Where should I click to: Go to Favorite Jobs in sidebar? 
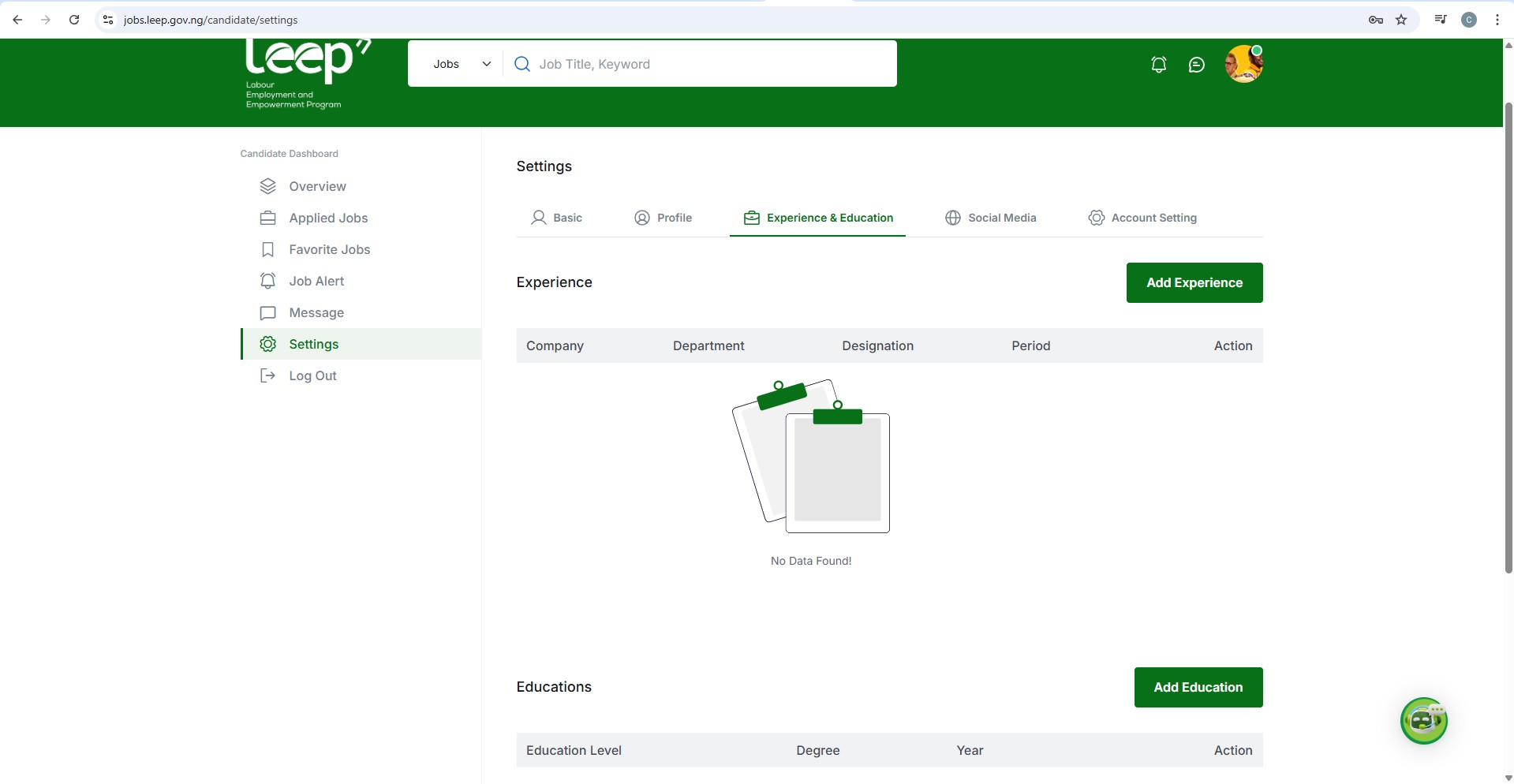pos(329,249)
